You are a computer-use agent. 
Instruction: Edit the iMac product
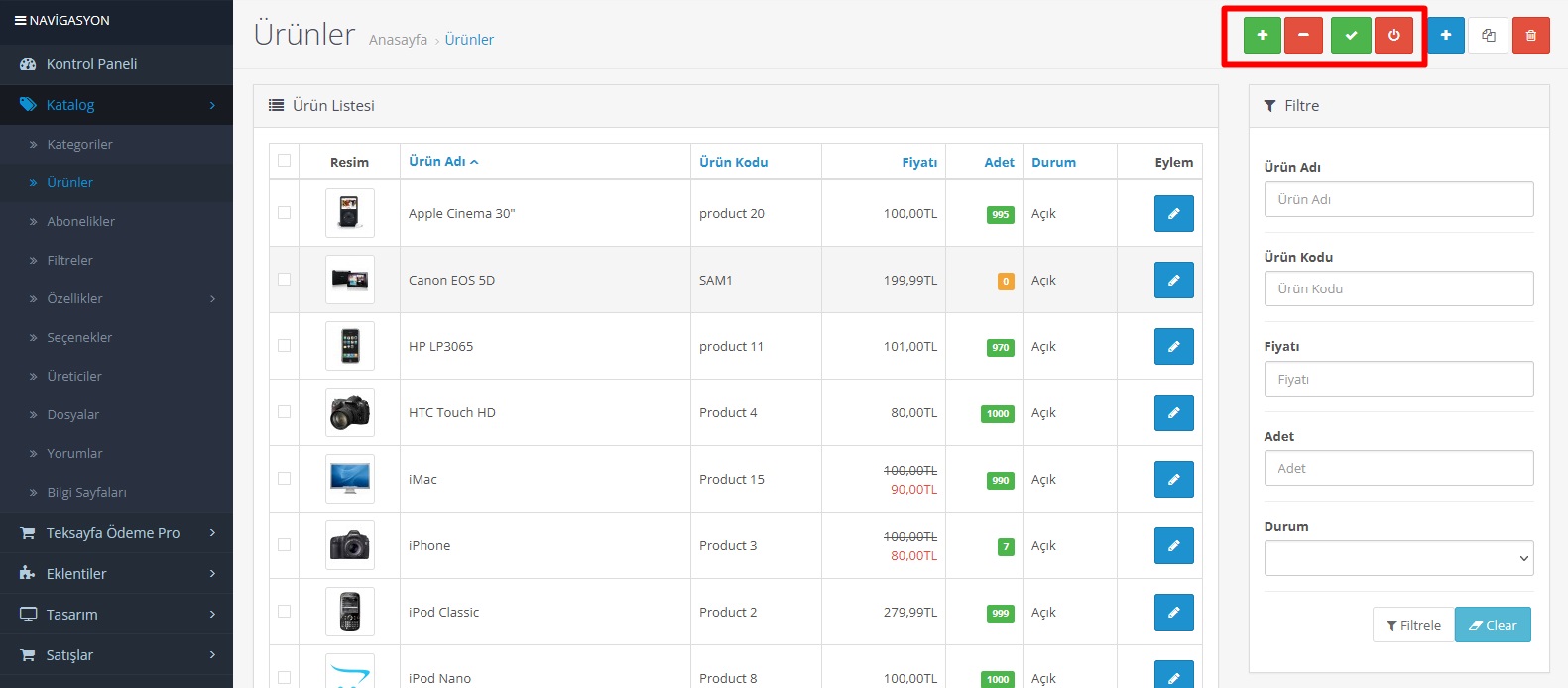click(x=1174, y=479)
